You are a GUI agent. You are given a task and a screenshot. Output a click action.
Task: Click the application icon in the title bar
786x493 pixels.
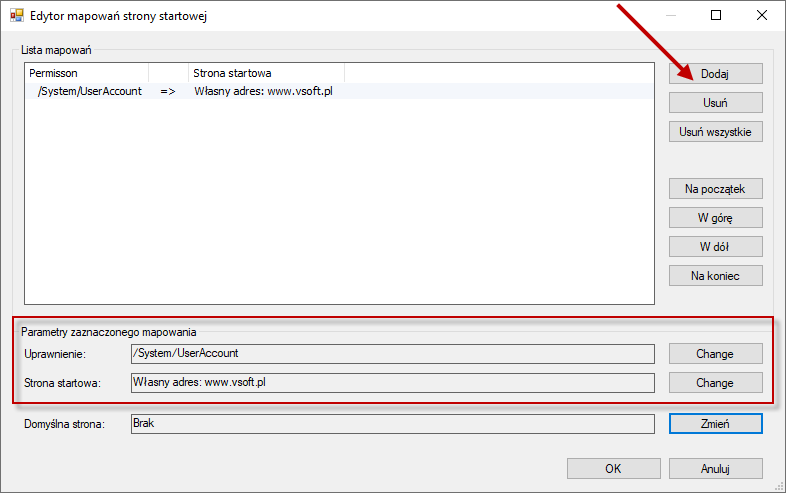pos(17,16)
